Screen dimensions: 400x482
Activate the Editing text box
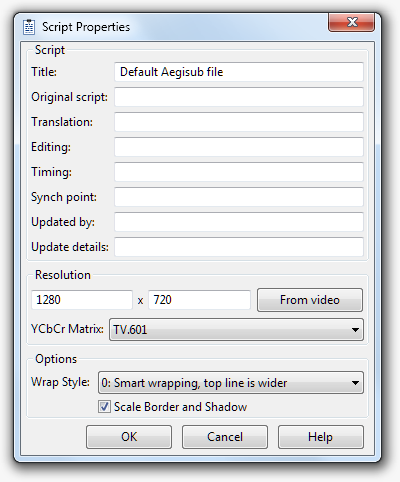click(239, 147)
